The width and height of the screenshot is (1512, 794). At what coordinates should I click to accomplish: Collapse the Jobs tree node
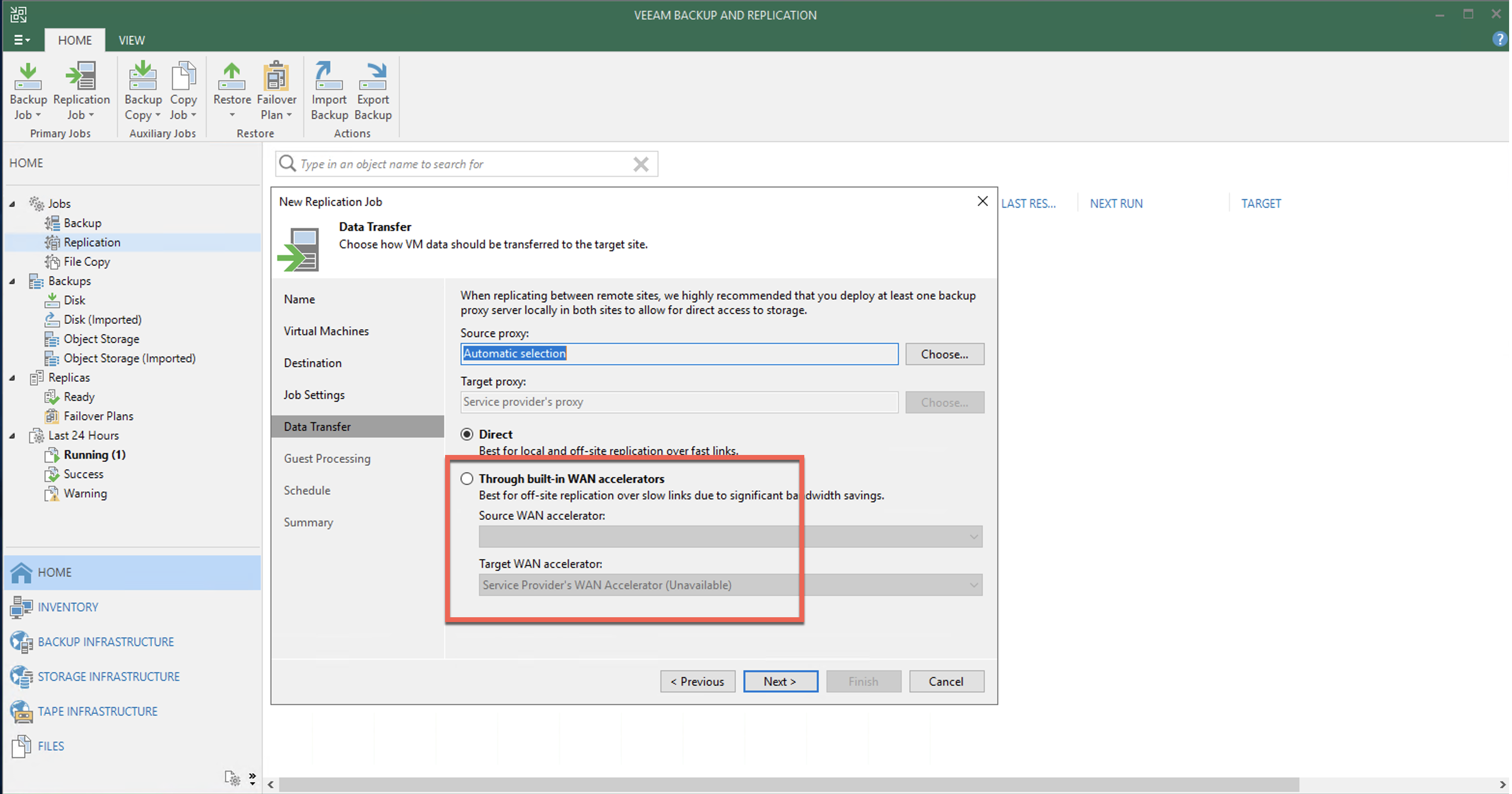[x=13, y=204]
